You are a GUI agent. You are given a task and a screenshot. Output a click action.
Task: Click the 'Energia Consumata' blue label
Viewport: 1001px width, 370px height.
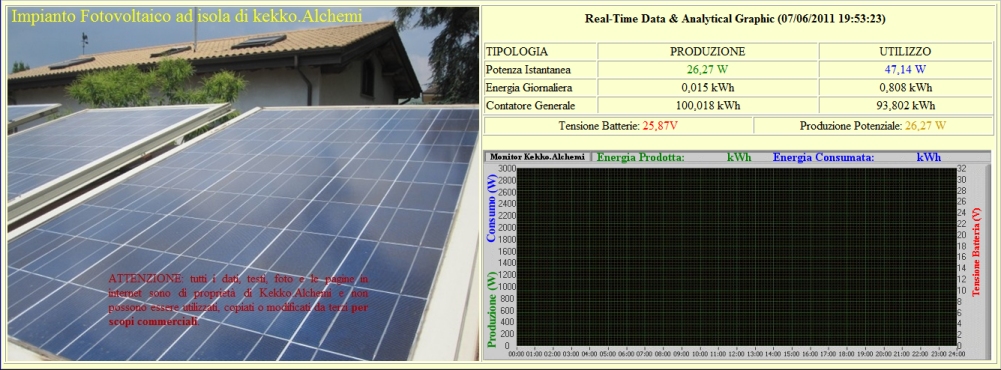pos(824,157)
